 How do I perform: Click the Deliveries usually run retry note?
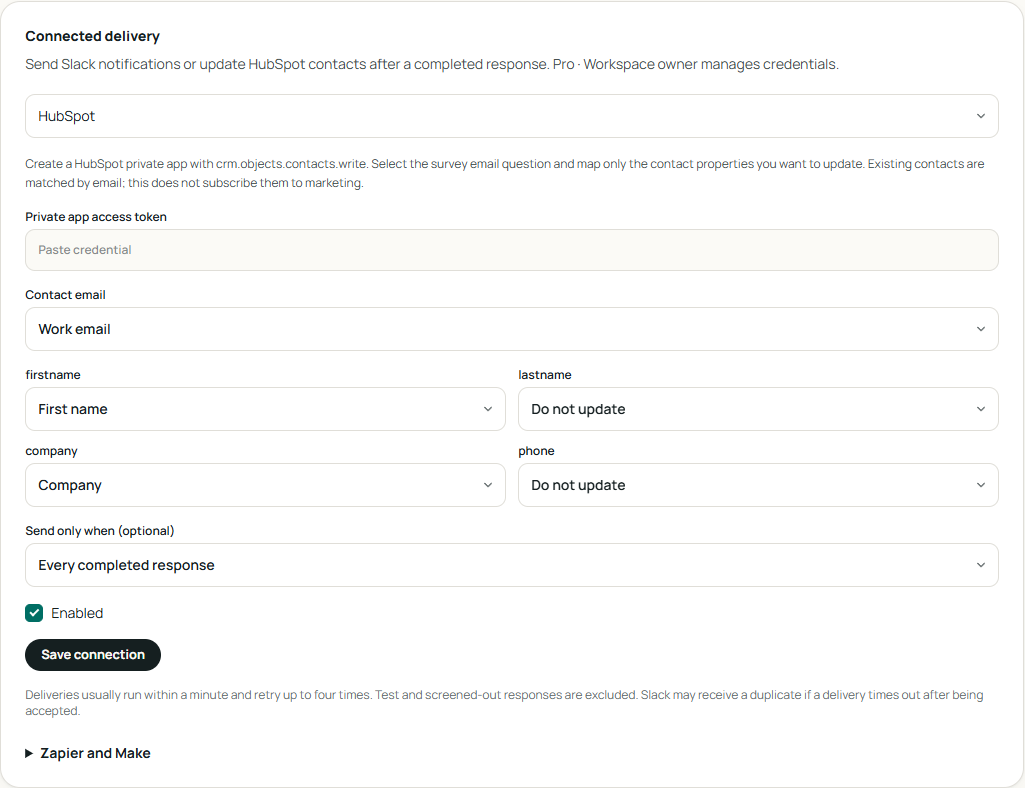click(x=504, y=702)
